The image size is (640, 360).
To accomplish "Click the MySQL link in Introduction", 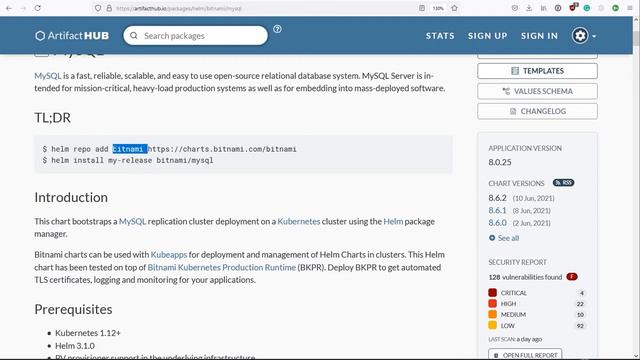I will 132,222.
